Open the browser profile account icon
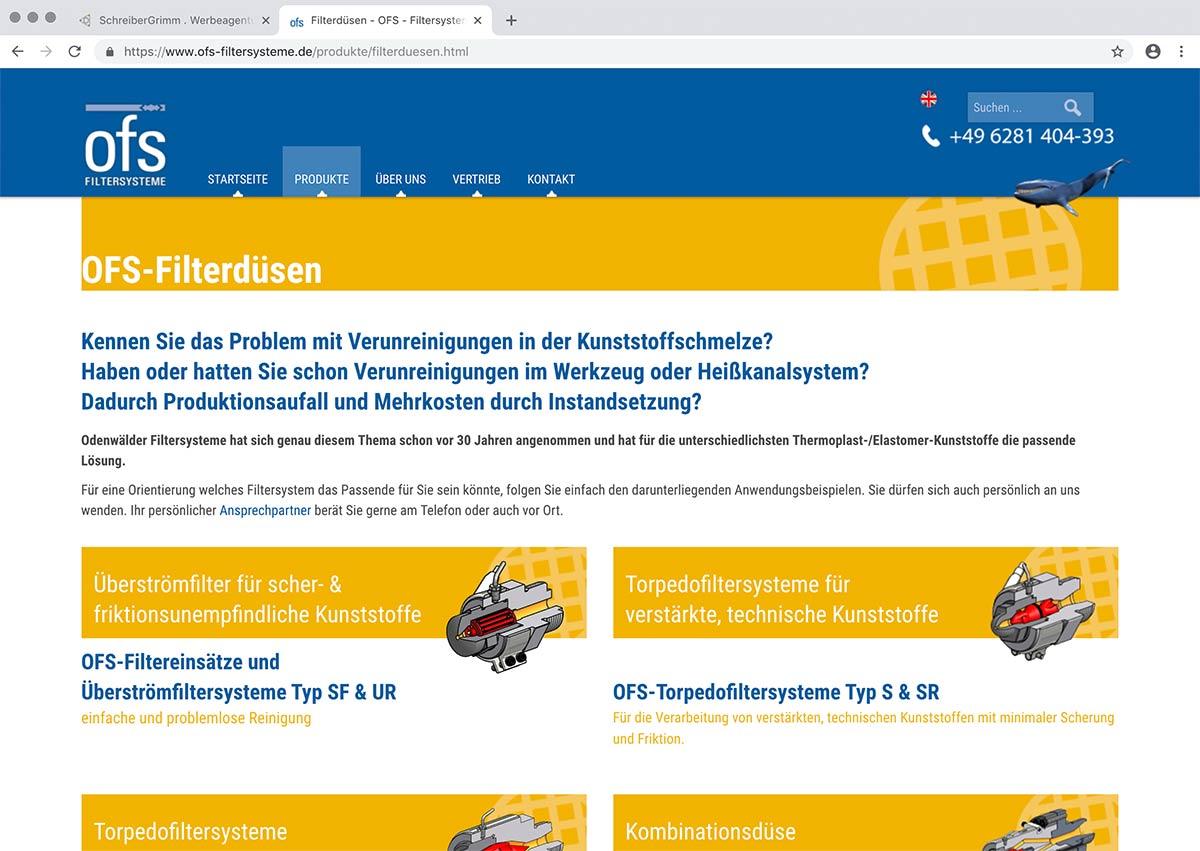Screen dimensions: 1200x851 point(1153,51)
